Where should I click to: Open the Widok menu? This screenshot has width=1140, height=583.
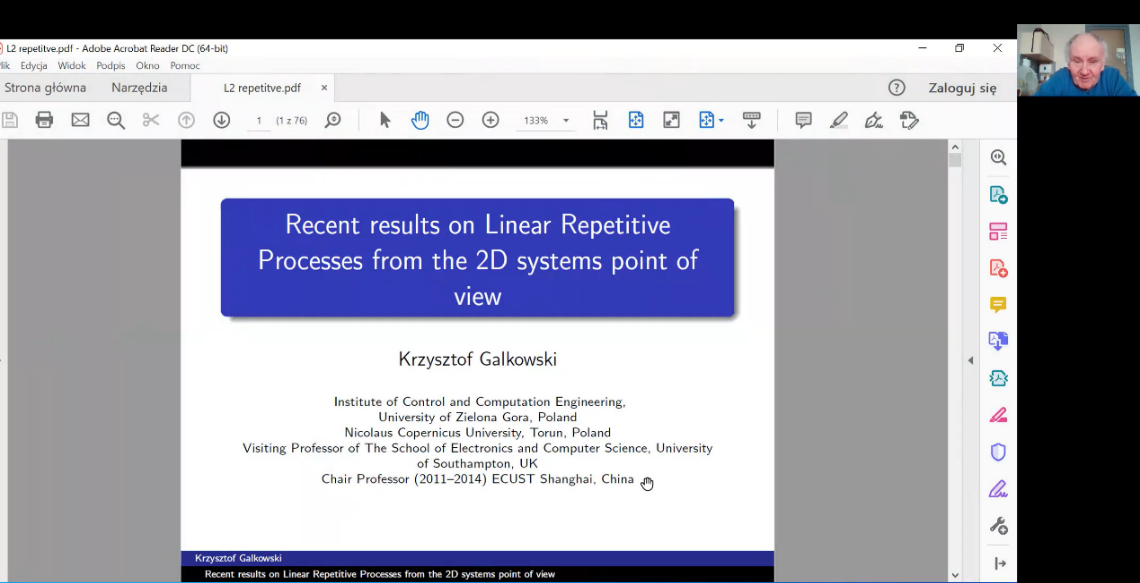71,66
